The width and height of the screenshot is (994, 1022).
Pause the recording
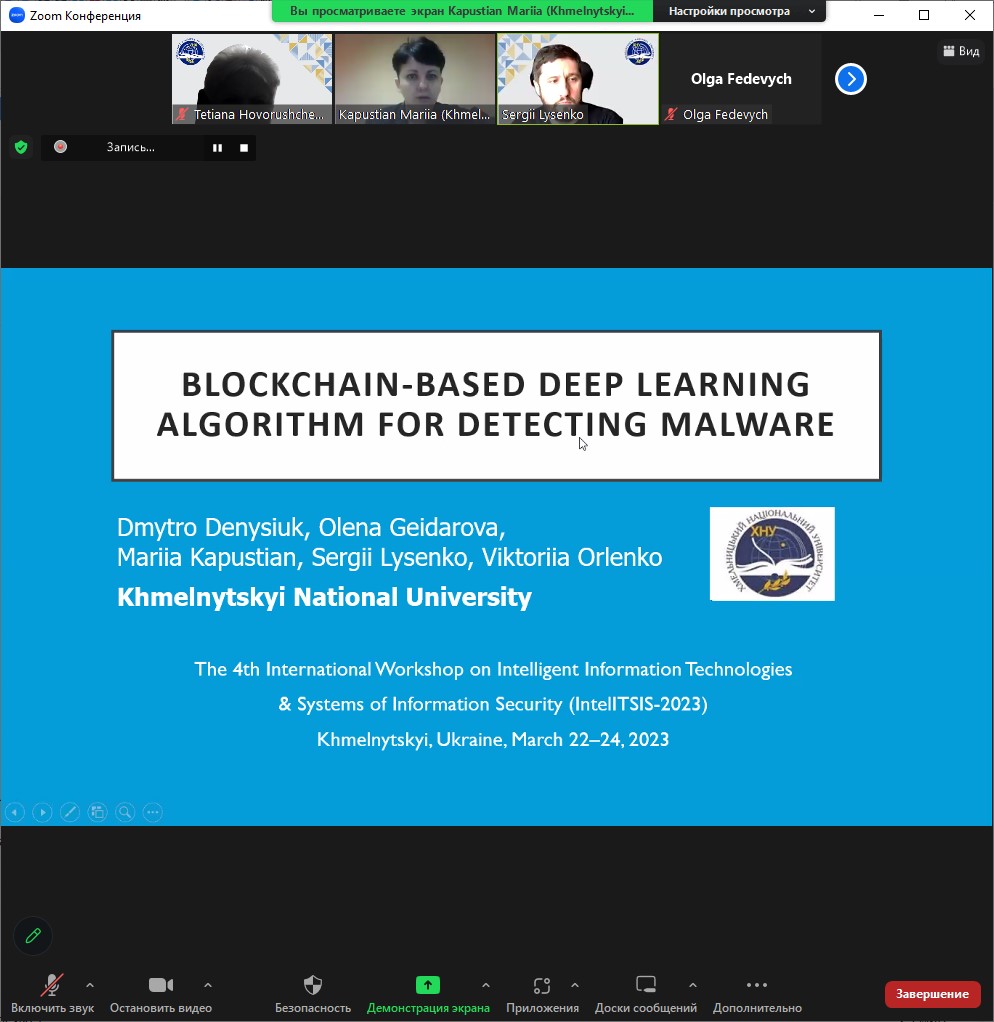pyautogui.click(x=217, y=148)
